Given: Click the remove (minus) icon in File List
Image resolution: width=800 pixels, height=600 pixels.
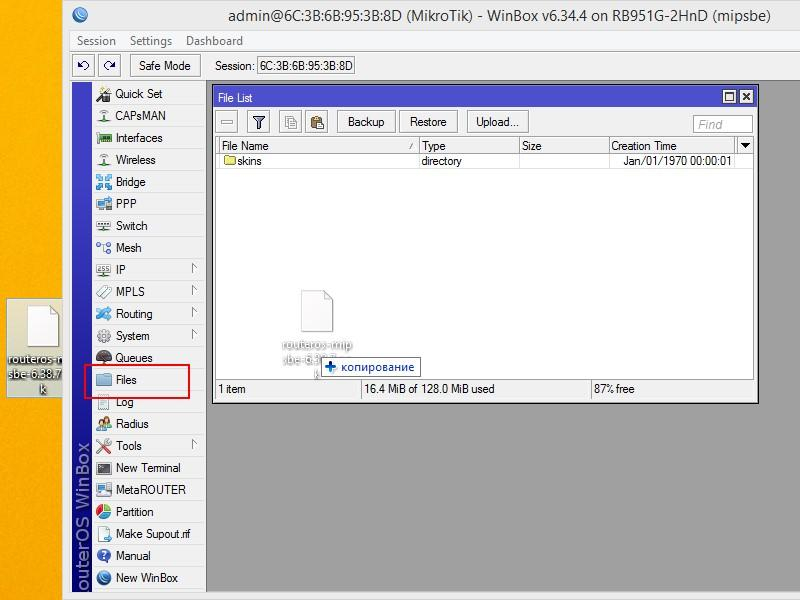Looking at the screenshot, I should coord(228,122).
